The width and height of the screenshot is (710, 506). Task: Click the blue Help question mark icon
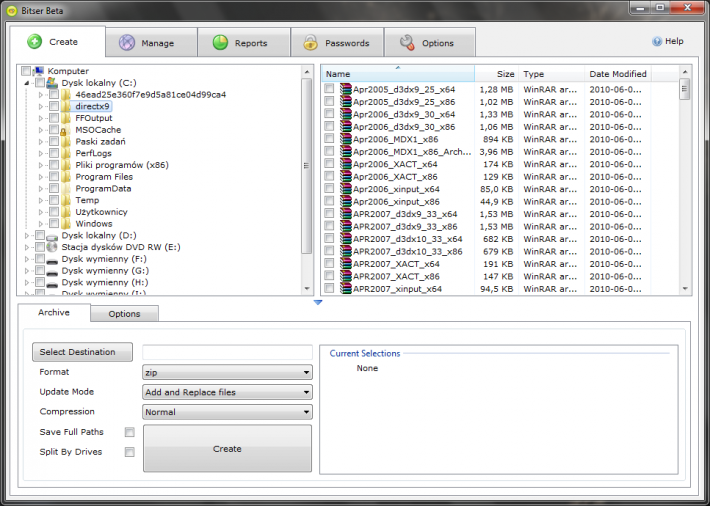[657, 42]
